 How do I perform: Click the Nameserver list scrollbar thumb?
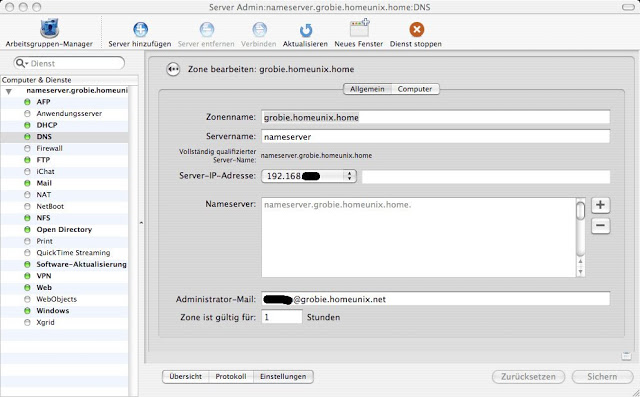coord(580,211)
